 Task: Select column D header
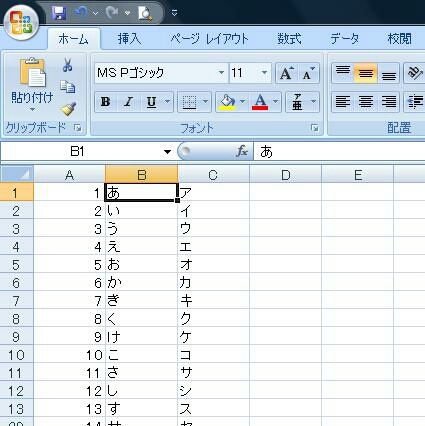click(x=285, y=174)
